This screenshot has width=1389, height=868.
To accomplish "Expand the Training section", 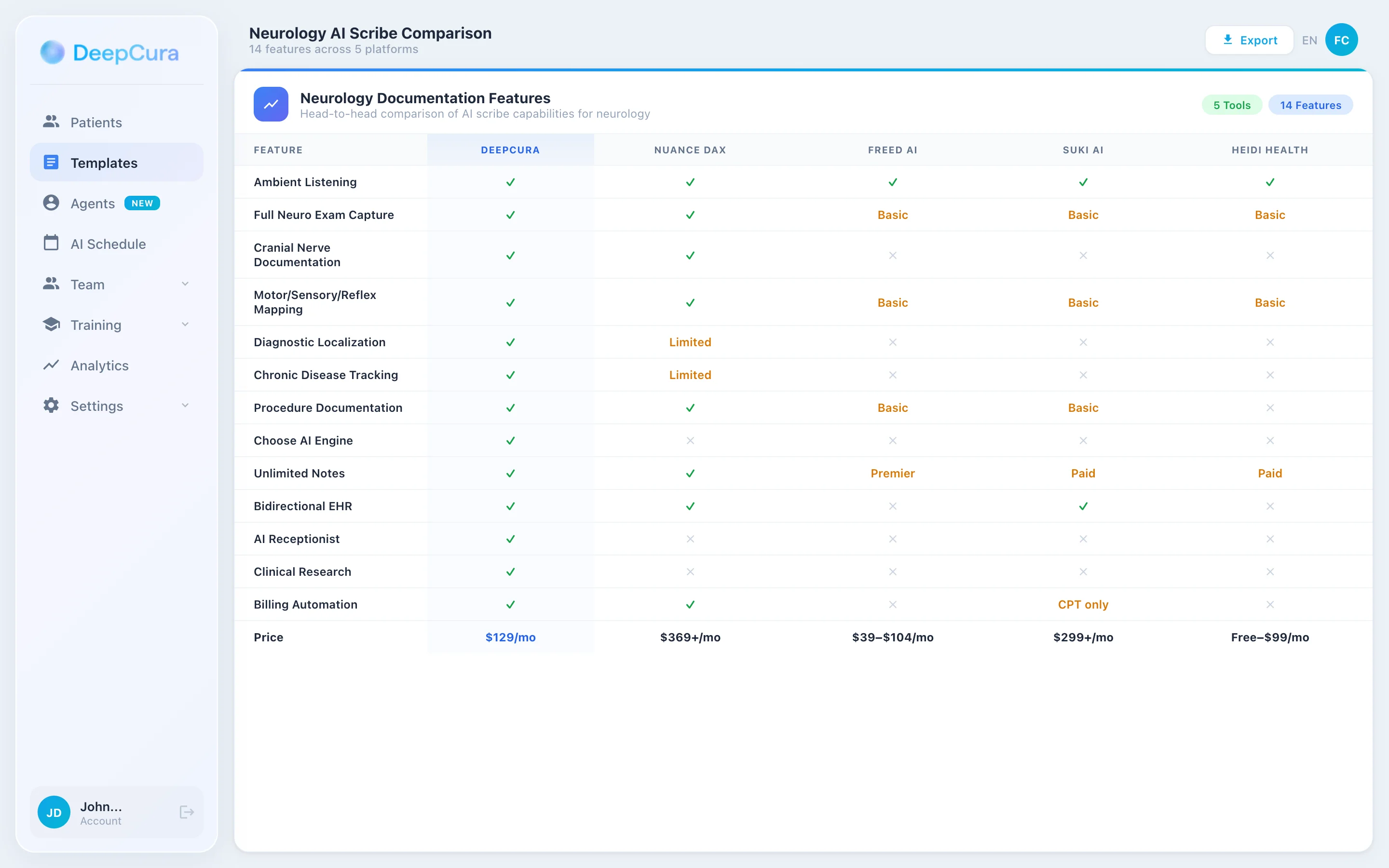I will point(185,325).
